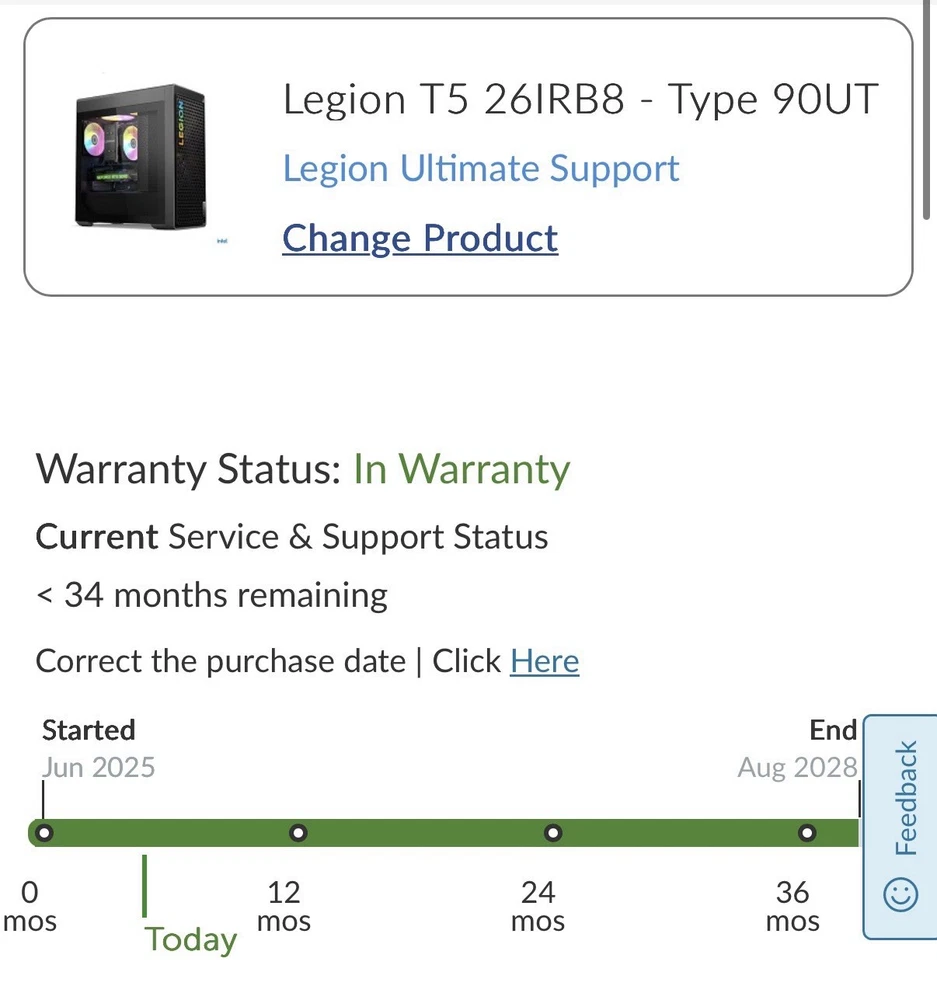Click Here to correct the purchase date
937x1000 pixels.
pos(544,661)
